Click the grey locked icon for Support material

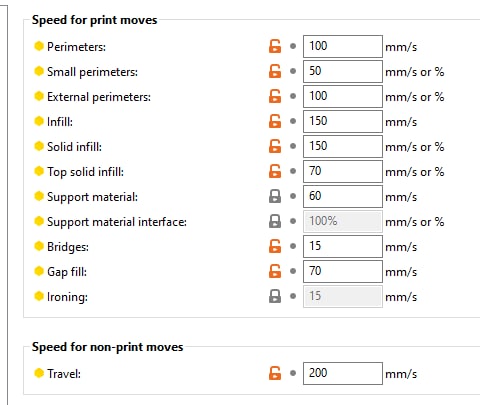click(x=275, y=196)
